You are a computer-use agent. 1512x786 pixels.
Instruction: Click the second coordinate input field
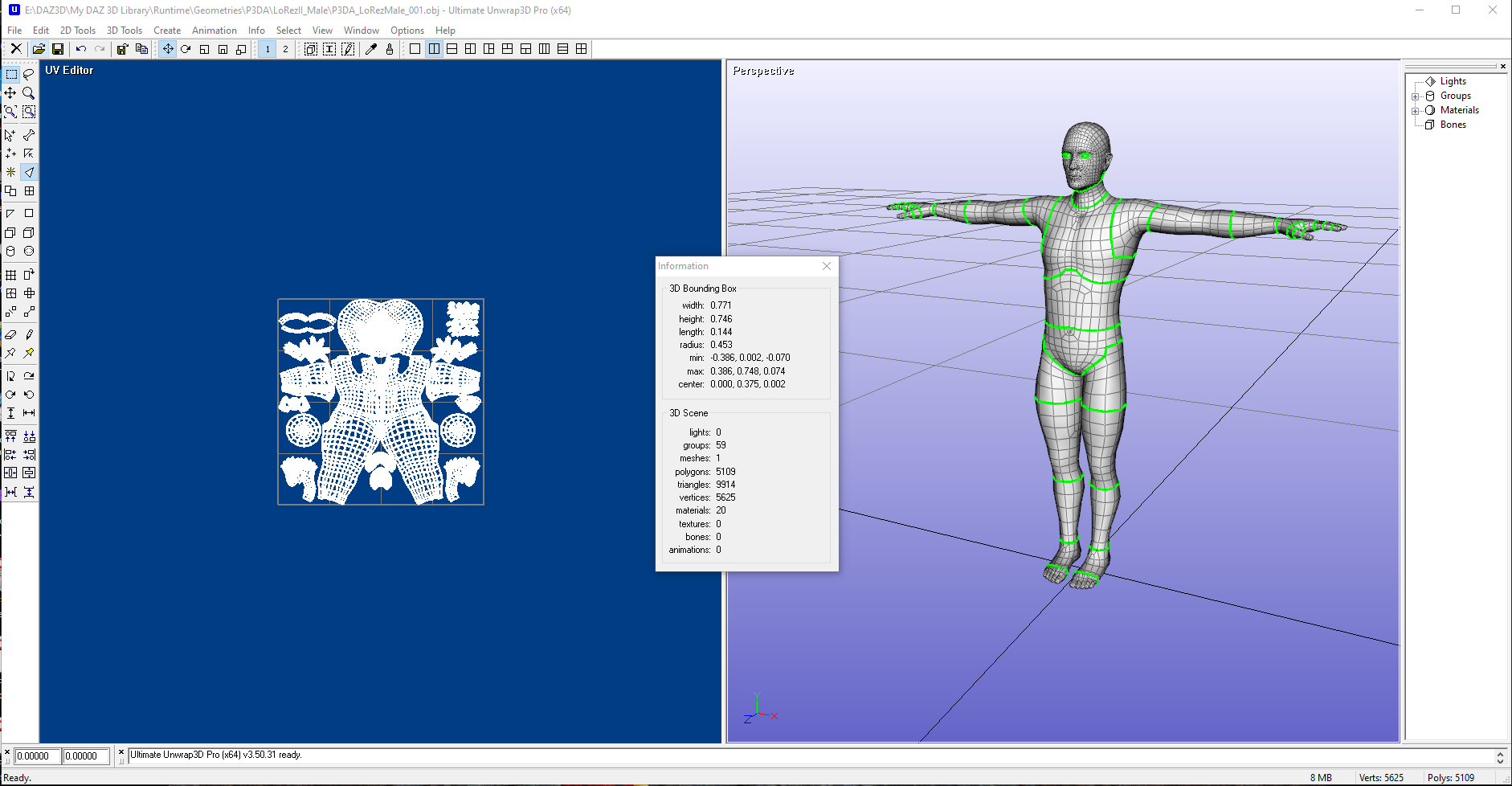(85, 756)
